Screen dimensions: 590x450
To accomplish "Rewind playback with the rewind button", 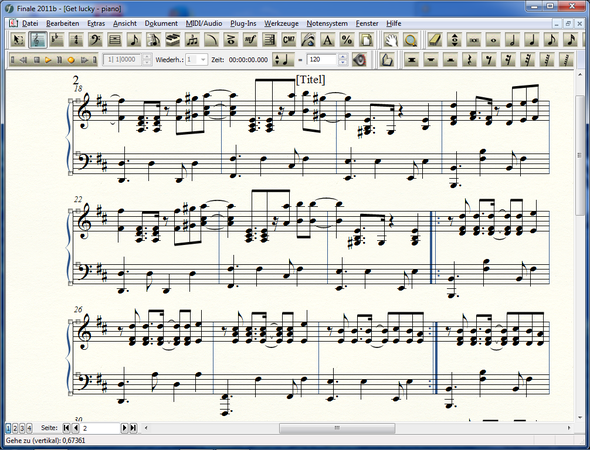I will click(23, 60).
